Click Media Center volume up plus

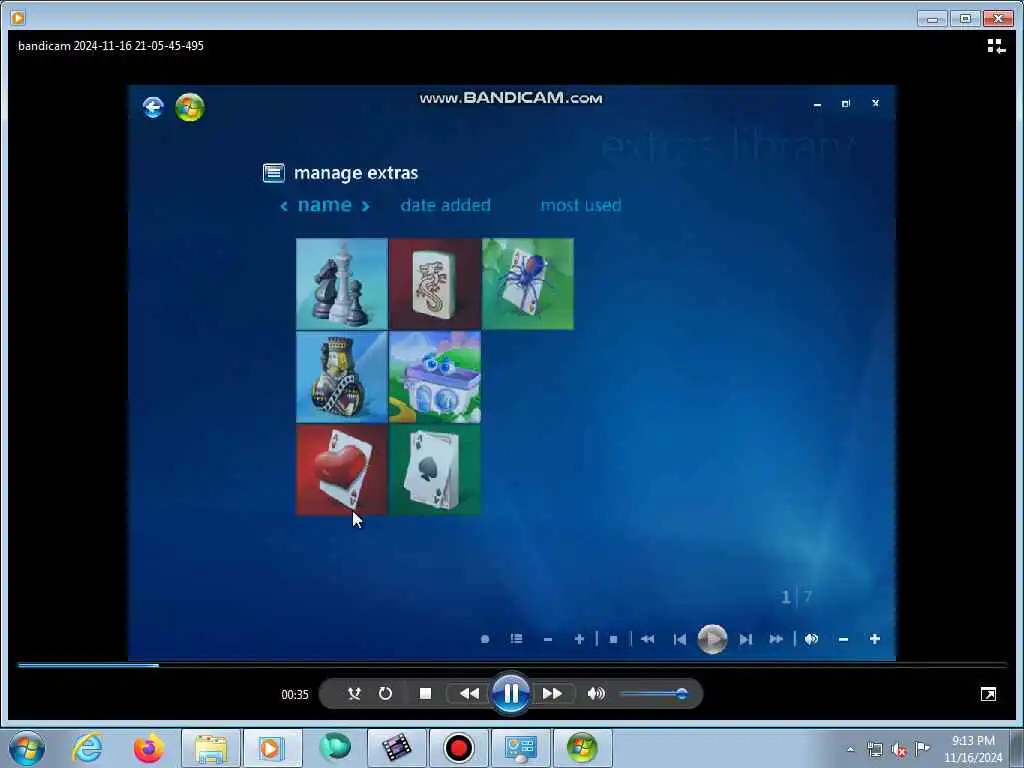pos(874,639)
